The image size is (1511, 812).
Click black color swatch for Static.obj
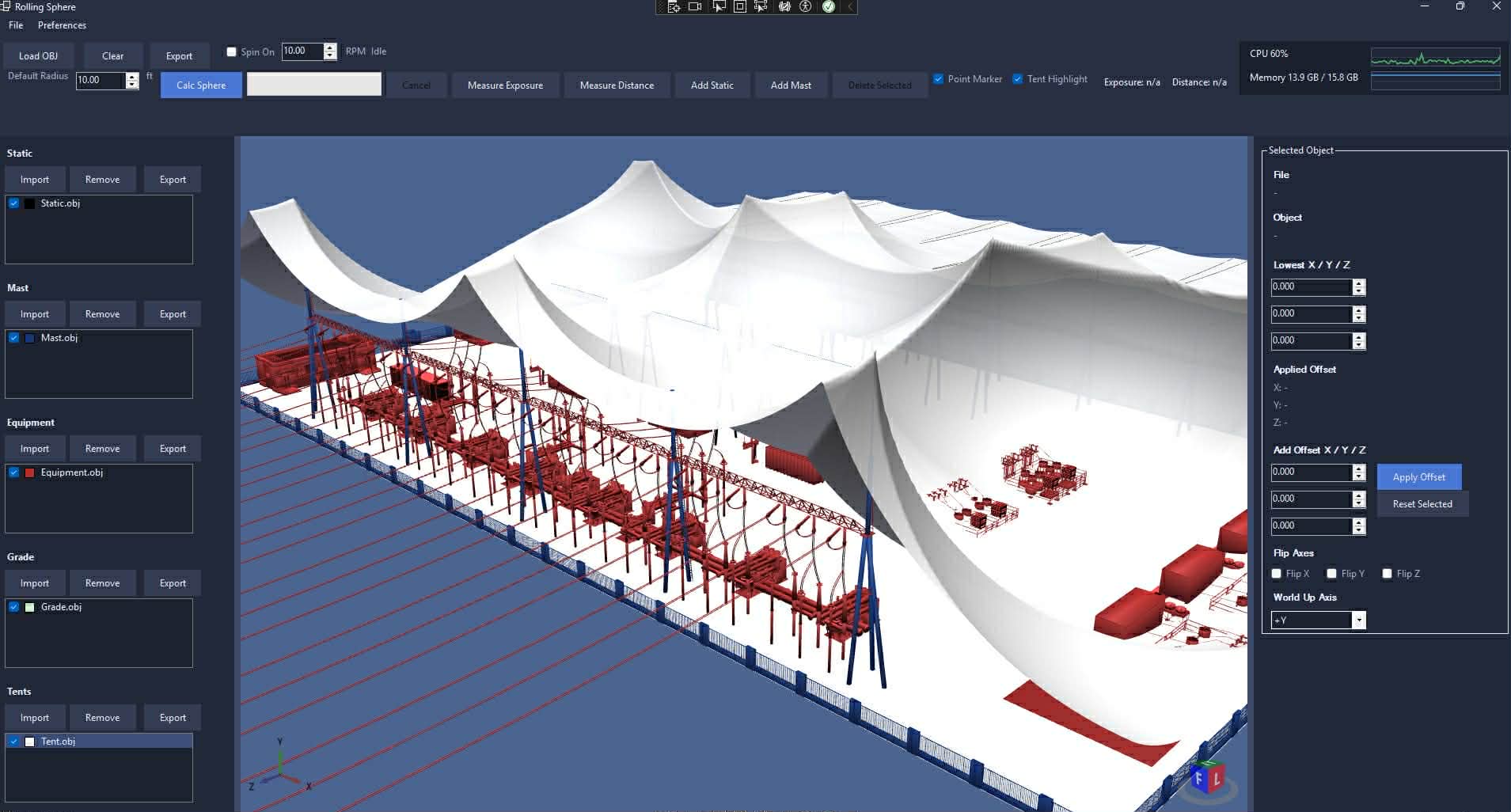click(29, 203)
